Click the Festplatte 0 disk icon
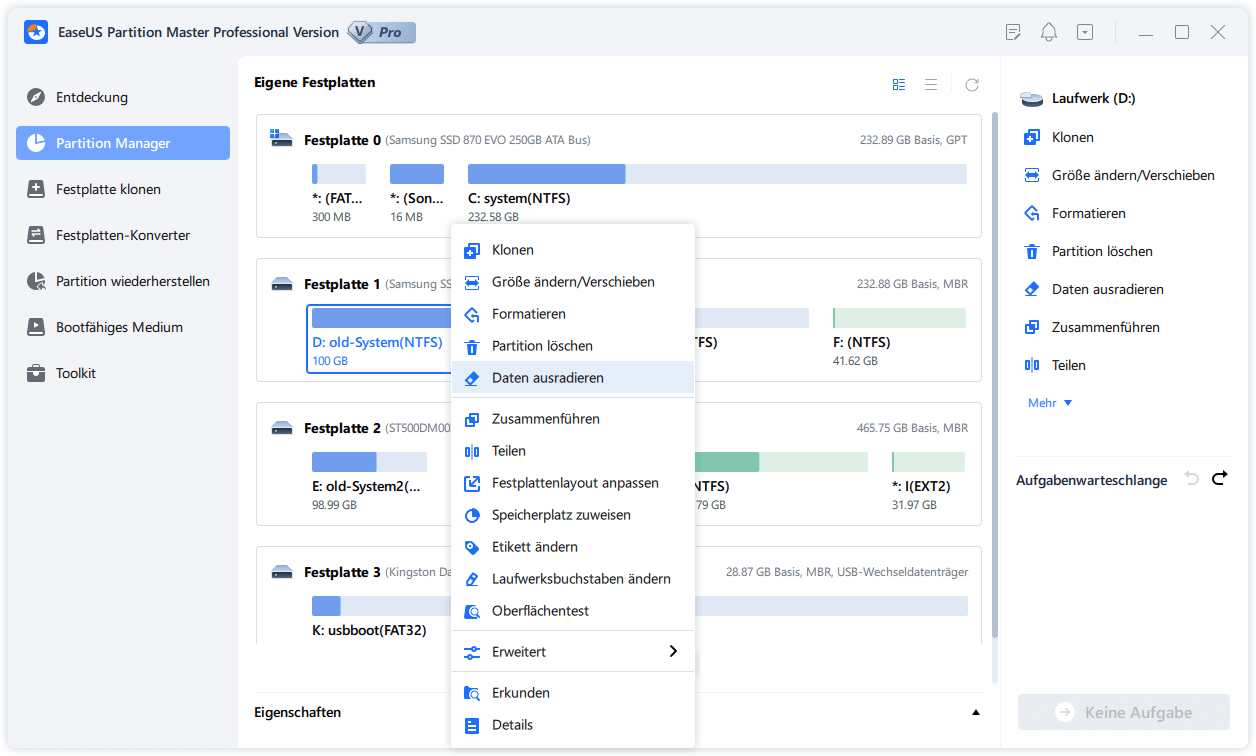The width and height of the screenshot is (1256, 756). pos(282,139)
